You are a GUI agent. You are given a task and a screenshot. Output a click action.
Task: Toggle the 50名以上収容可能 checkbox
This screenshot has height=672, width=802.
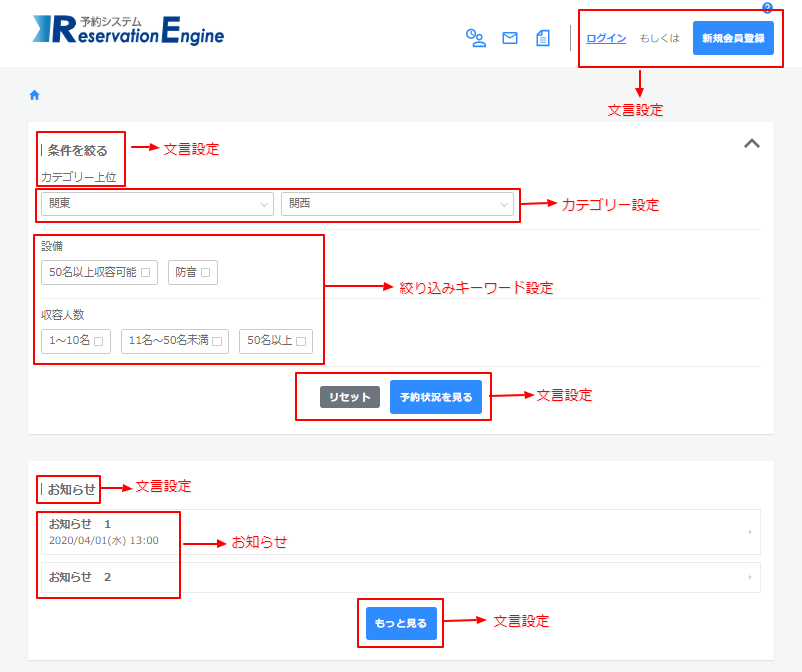[x=146, y=272]
